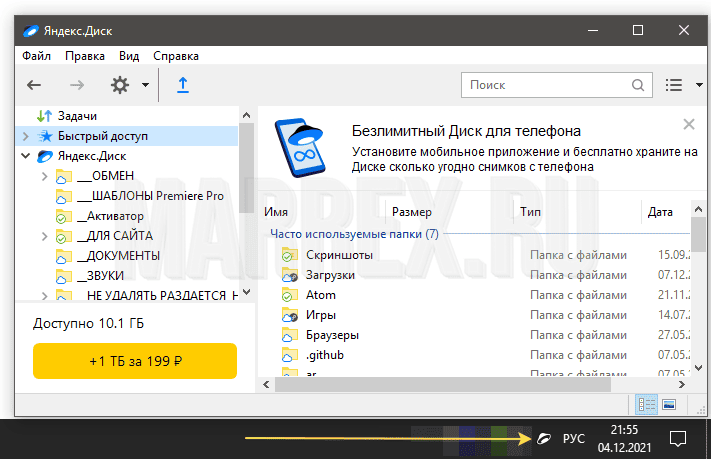Image resolution: width=711 pixels, height=459 pixels.
Task: Collapse the Часто используемые папки group
Action: coord(354,234)
